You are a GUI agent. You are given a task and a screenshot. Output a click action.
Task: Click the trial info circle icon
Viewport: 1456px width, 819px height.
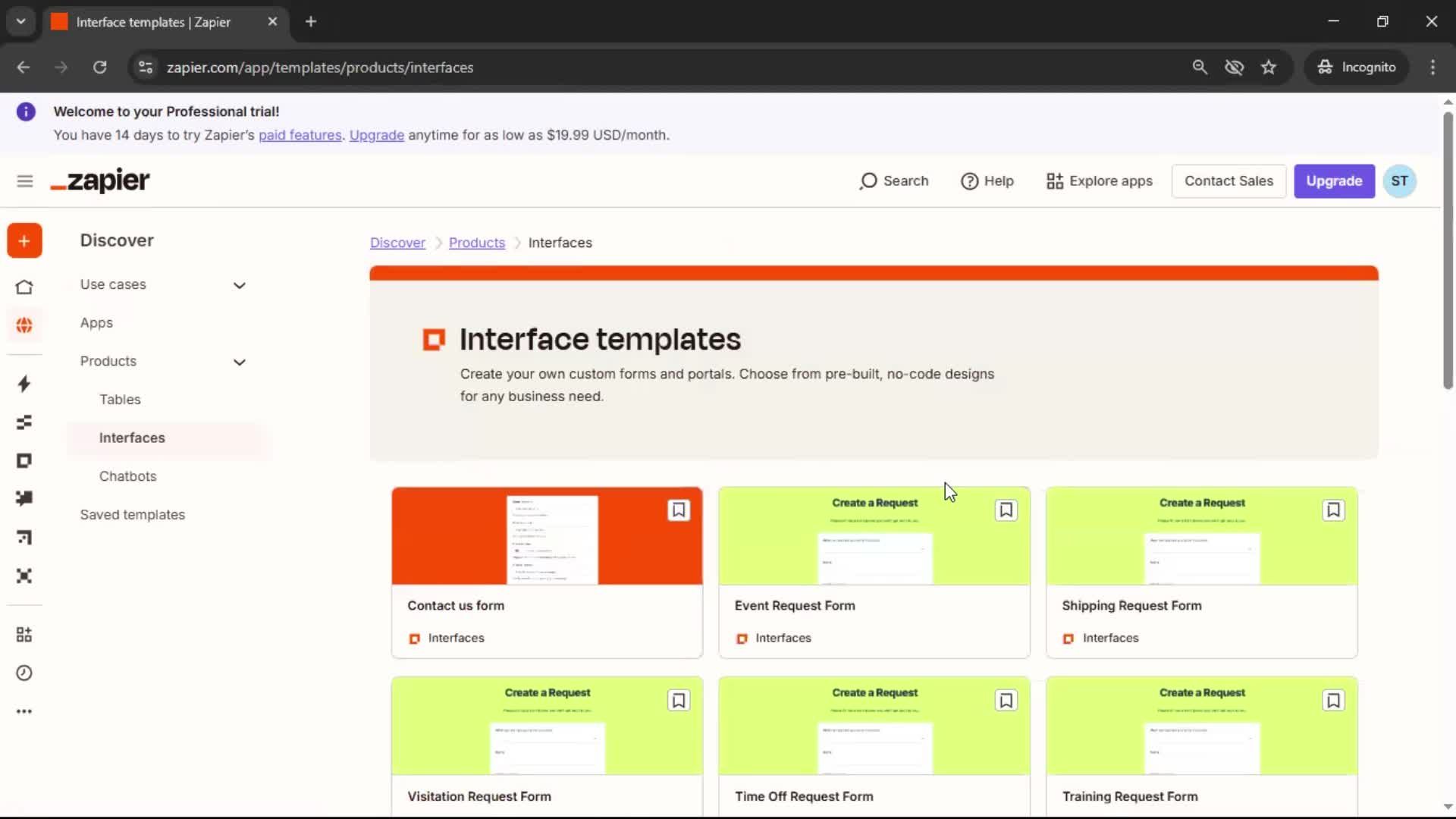(x=26, y=112)
